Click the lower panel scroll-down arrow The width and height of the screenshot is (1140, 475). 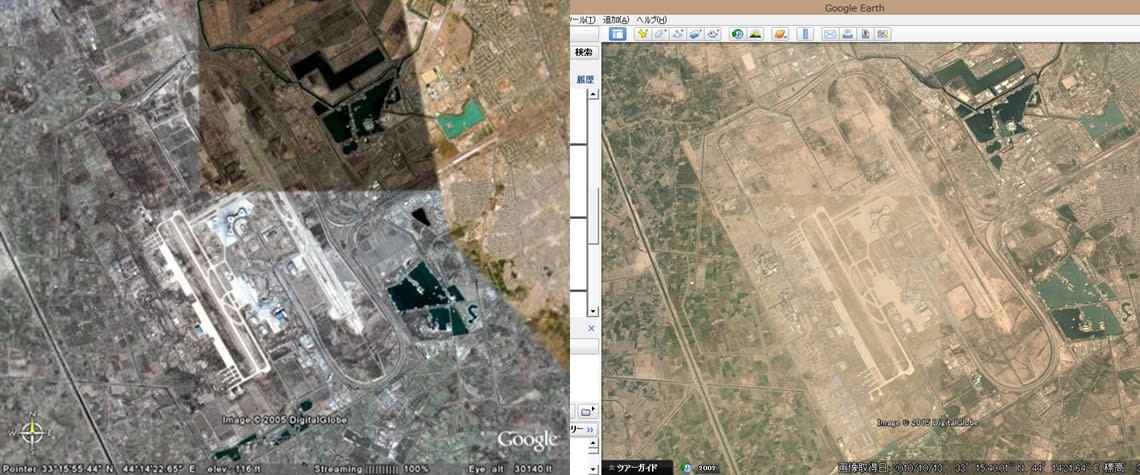pyautogui.click(x=593, y=469)
